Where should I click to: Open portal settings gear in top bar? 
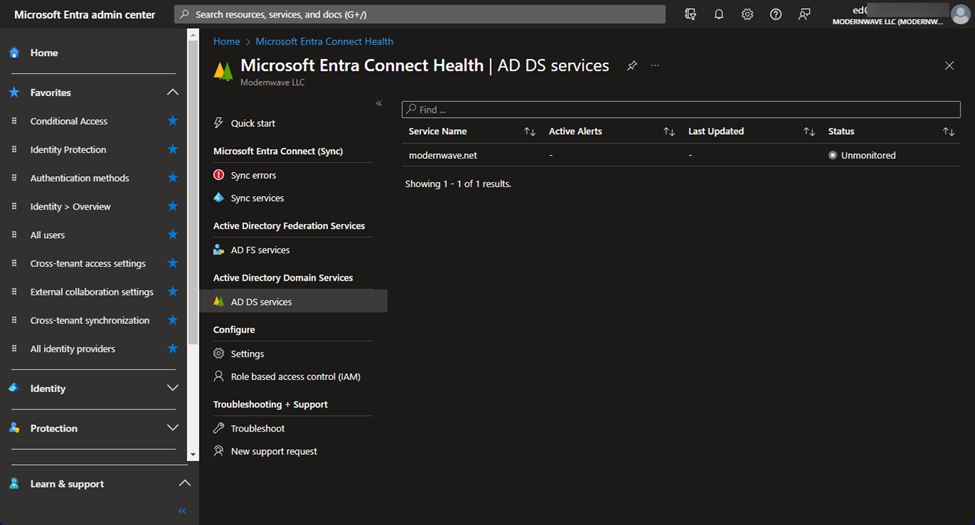[x=747, y=14]
